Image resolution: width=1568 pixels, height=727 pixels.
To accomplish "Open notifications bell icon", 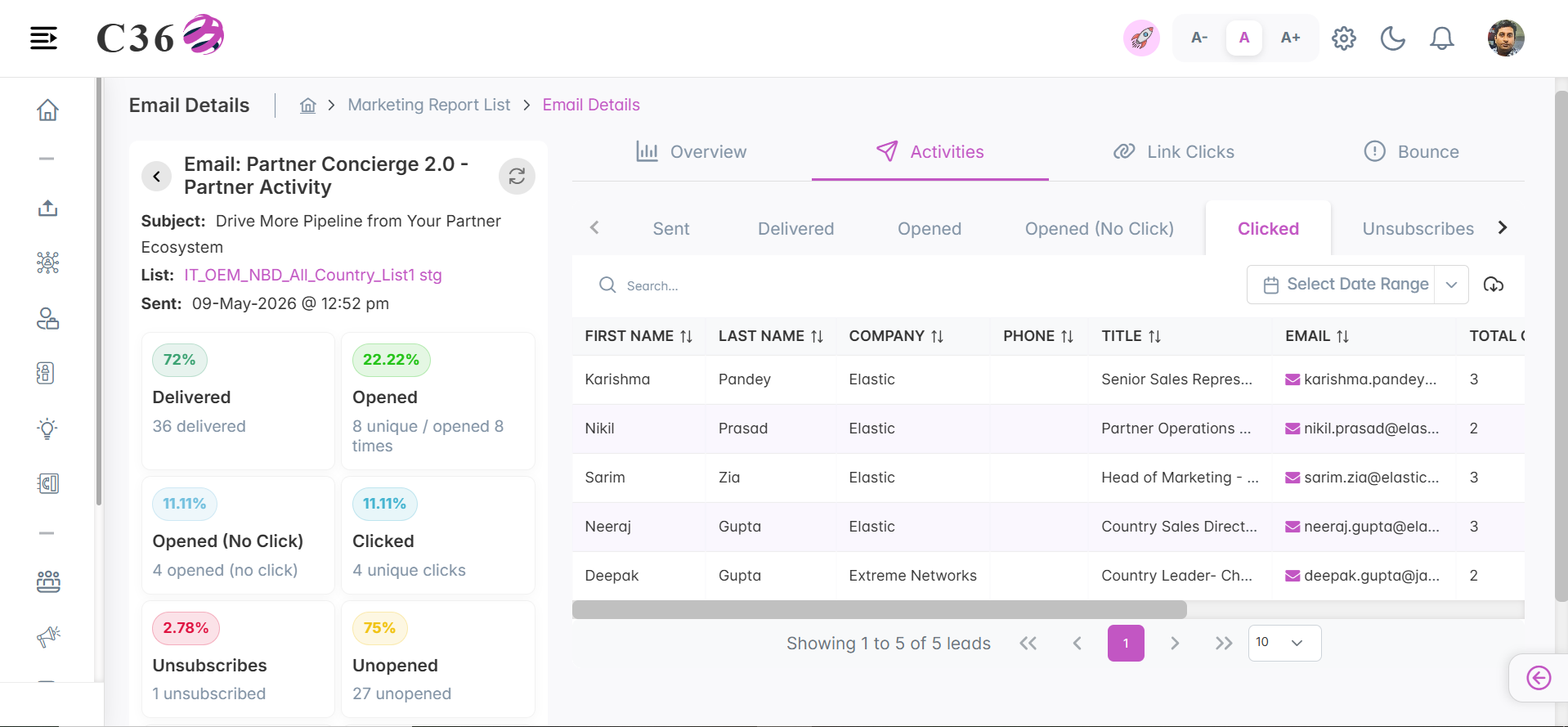I will [x=1441, y=38].
